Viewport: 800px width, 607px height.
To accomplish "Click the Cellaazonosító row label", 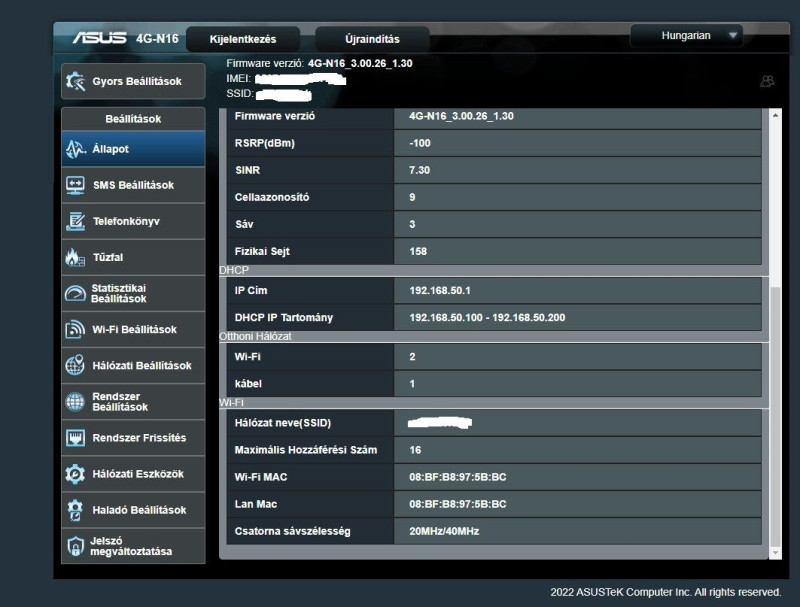I will (272, 197).
